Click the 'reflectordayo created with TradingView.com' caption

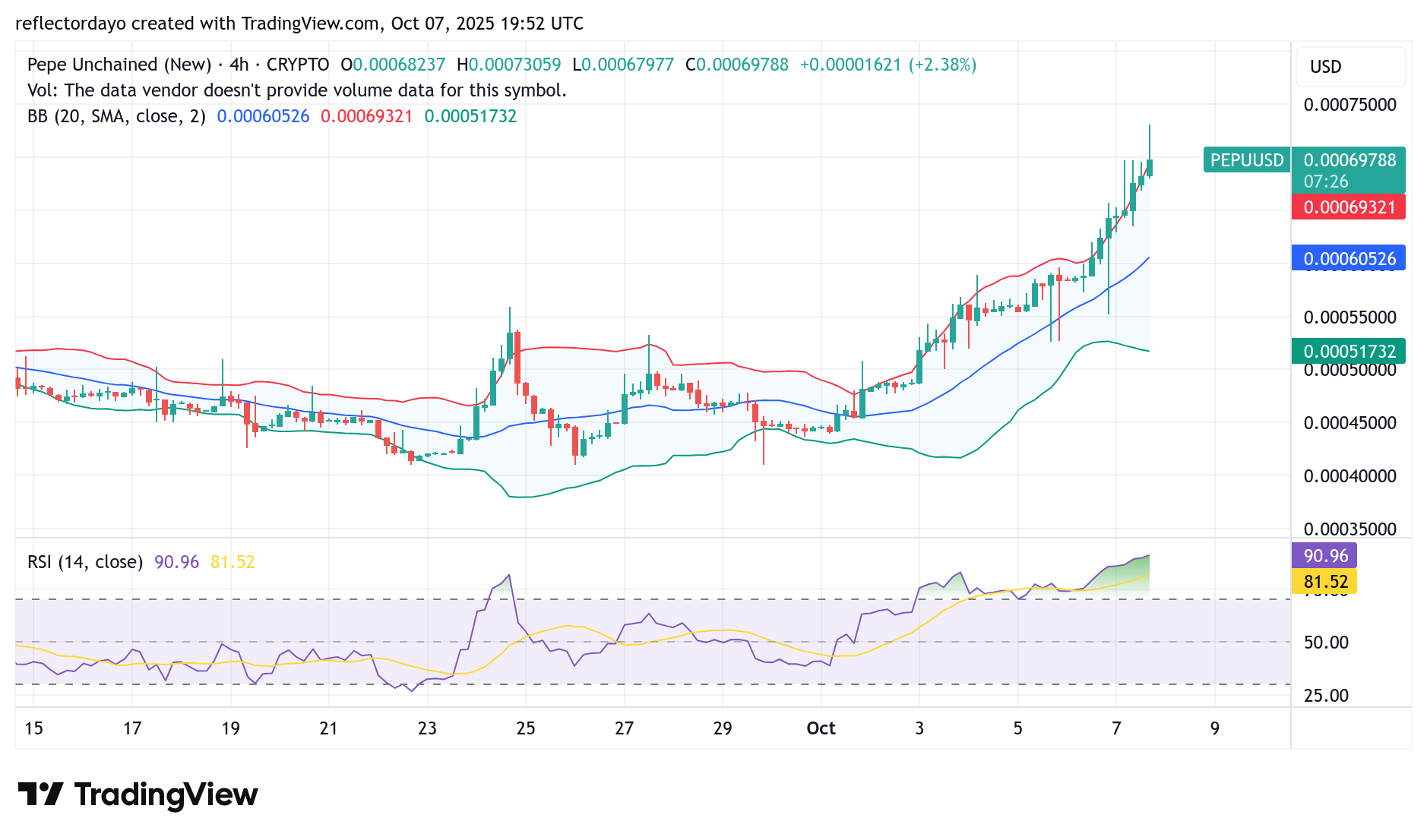(x=198, y=24)
